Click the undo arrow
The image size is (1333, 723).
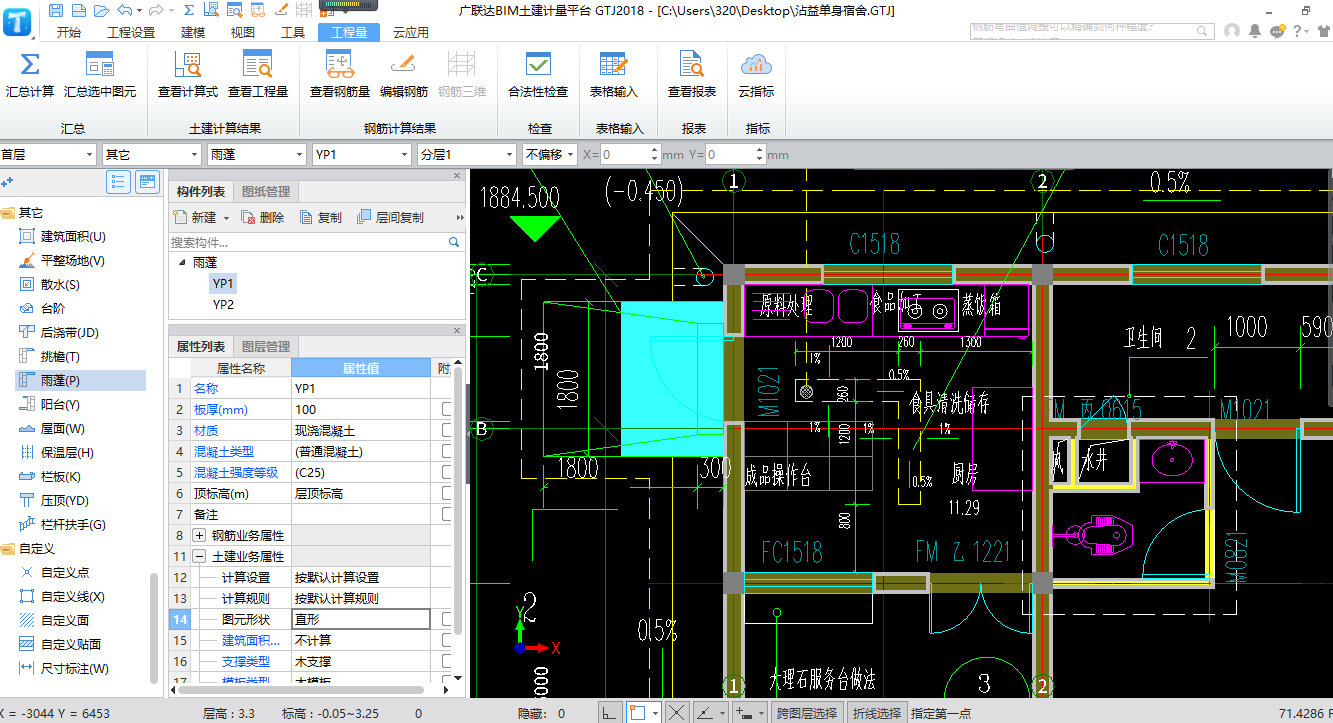coord(124,10)
